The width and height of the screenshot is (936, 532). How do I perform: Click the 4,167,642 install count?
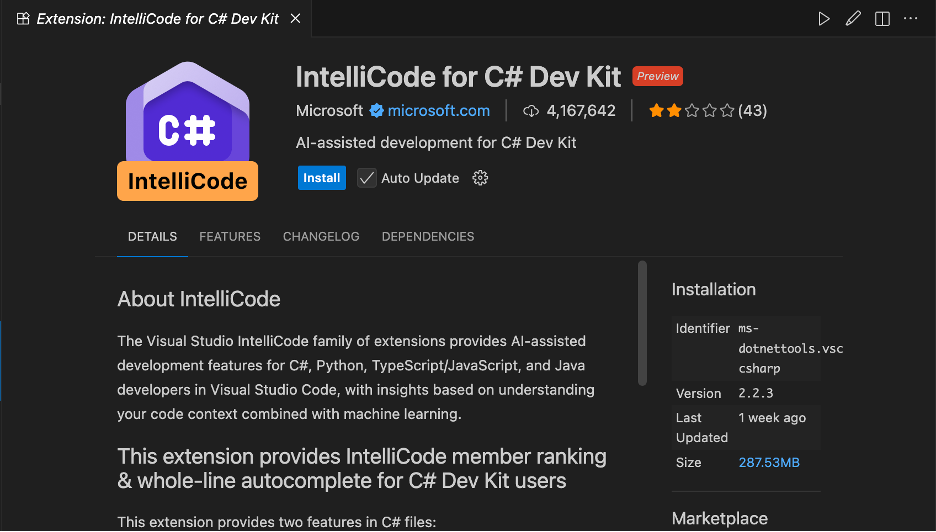point(581,110)
